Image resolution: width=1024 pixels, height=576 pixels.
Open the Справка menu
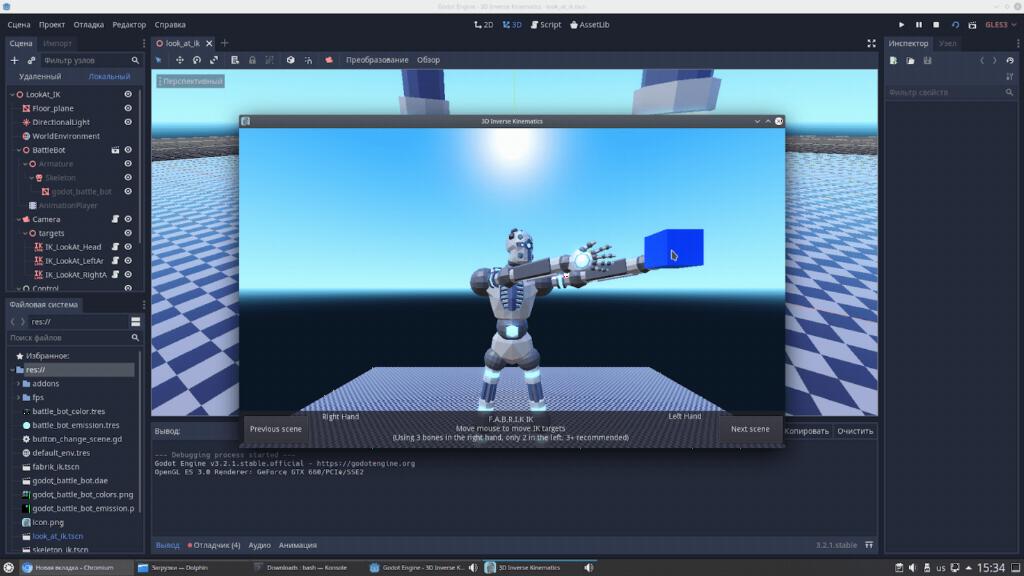pos(170,25)
